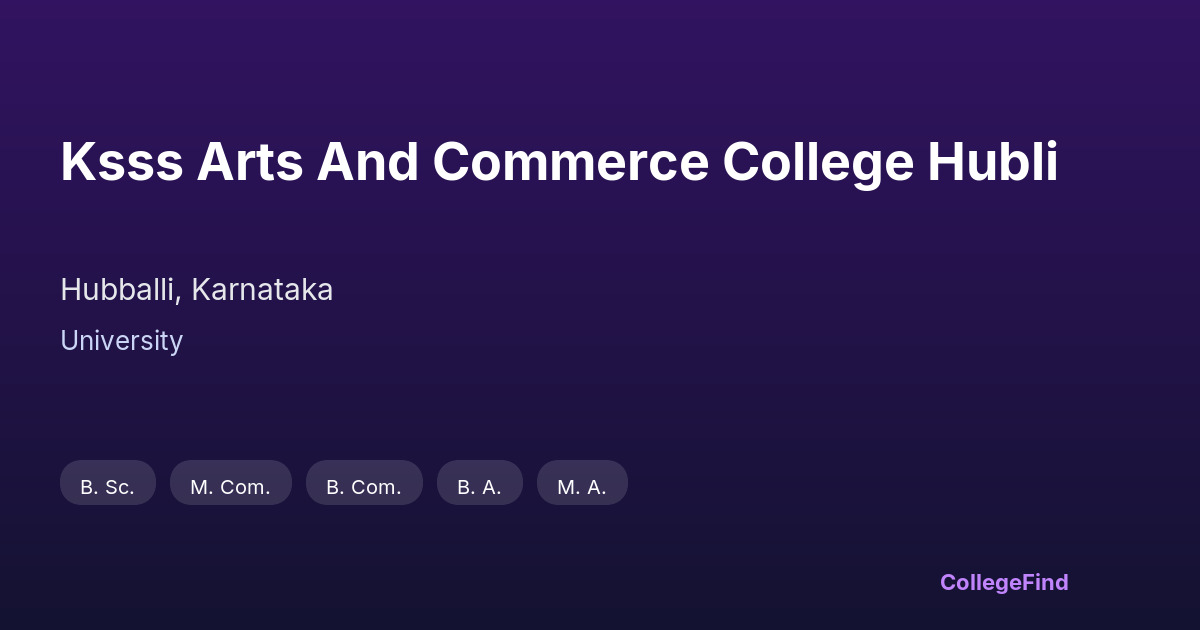Click the Ksss Arts And Commerce College title
The width and height of the screenshot is (1200, 630).
[559, 162]
